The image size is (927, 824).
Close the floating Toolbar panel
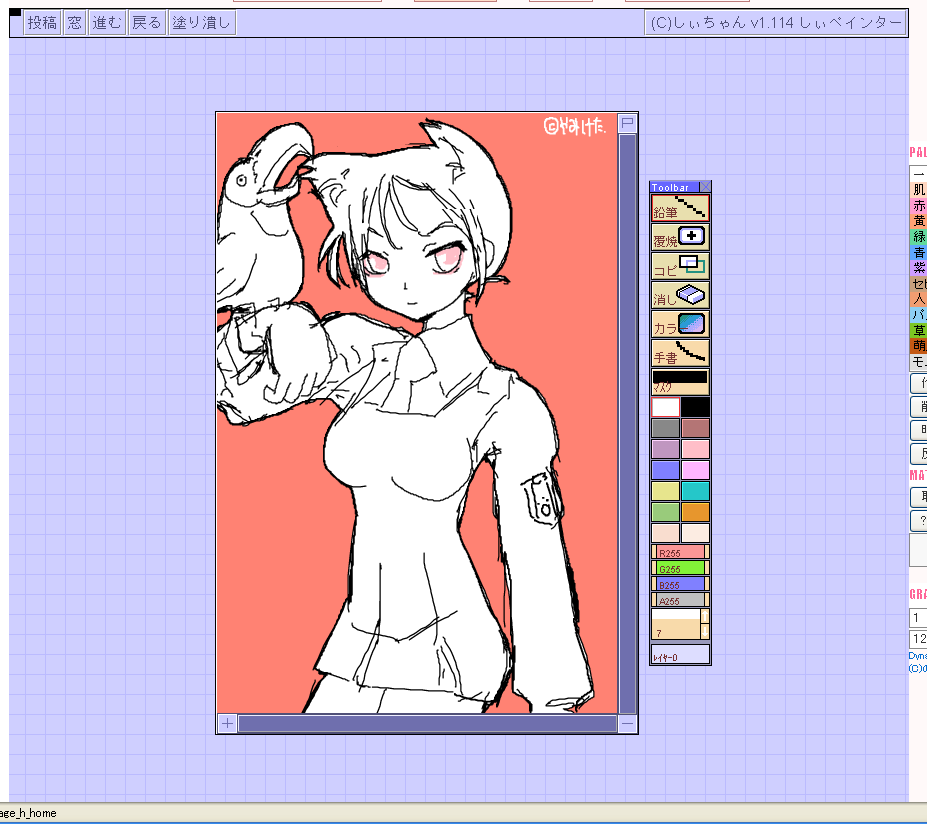704,187
